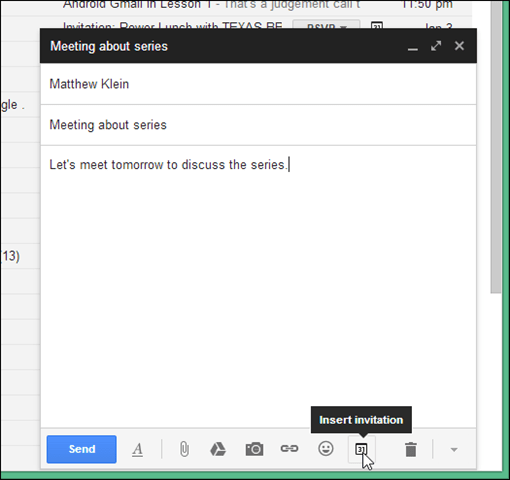The image size is (510, 480).
Task: Minimize the compose window
Action: [x=413, y=46]
